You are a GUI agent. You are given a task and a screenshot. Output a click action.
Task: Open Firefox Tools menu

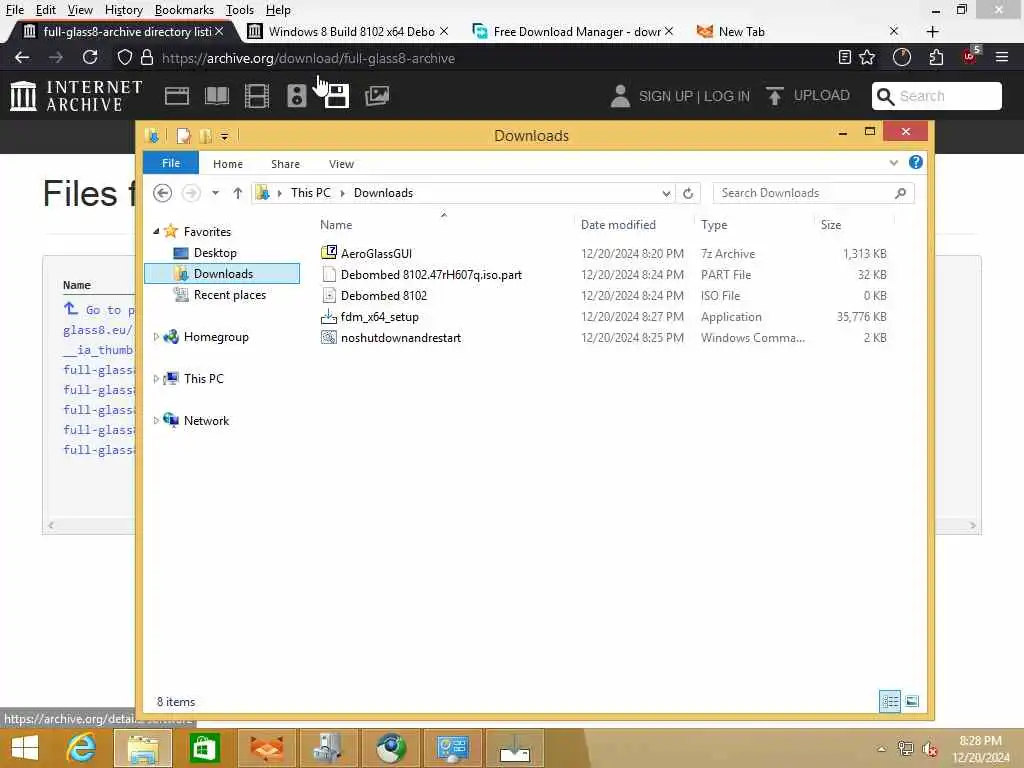[240, 10]
